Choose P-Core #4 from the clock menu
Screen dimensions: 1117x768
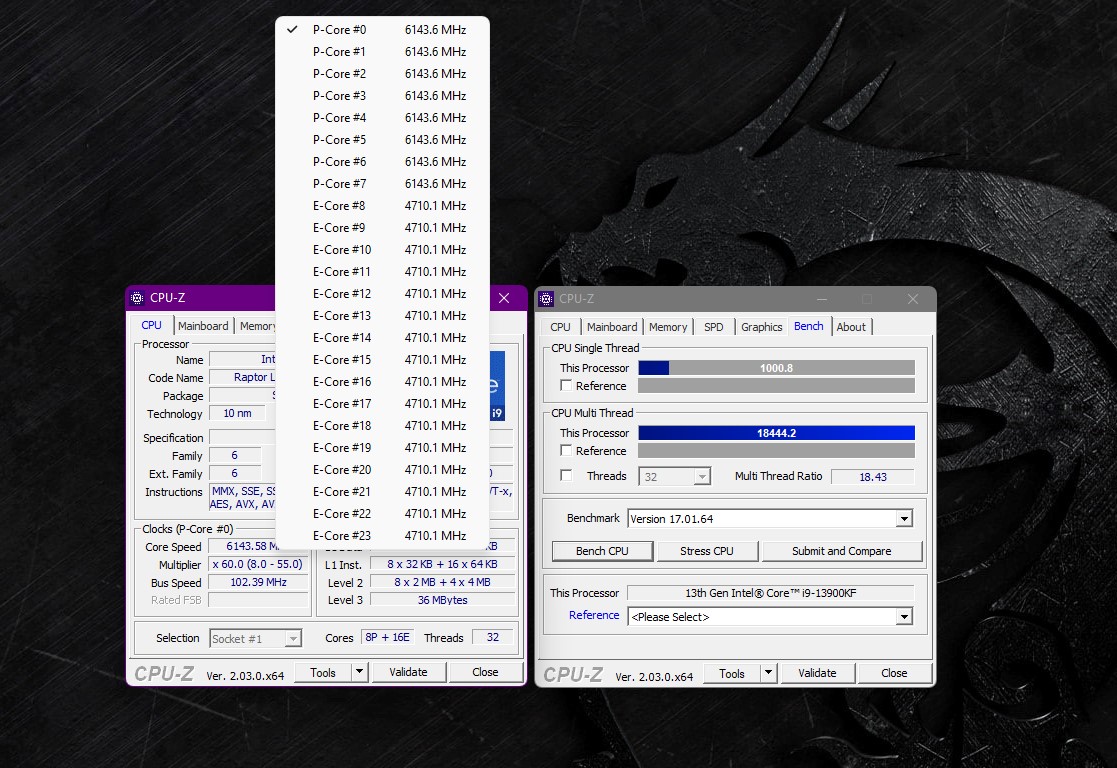(x=383, y=118)
